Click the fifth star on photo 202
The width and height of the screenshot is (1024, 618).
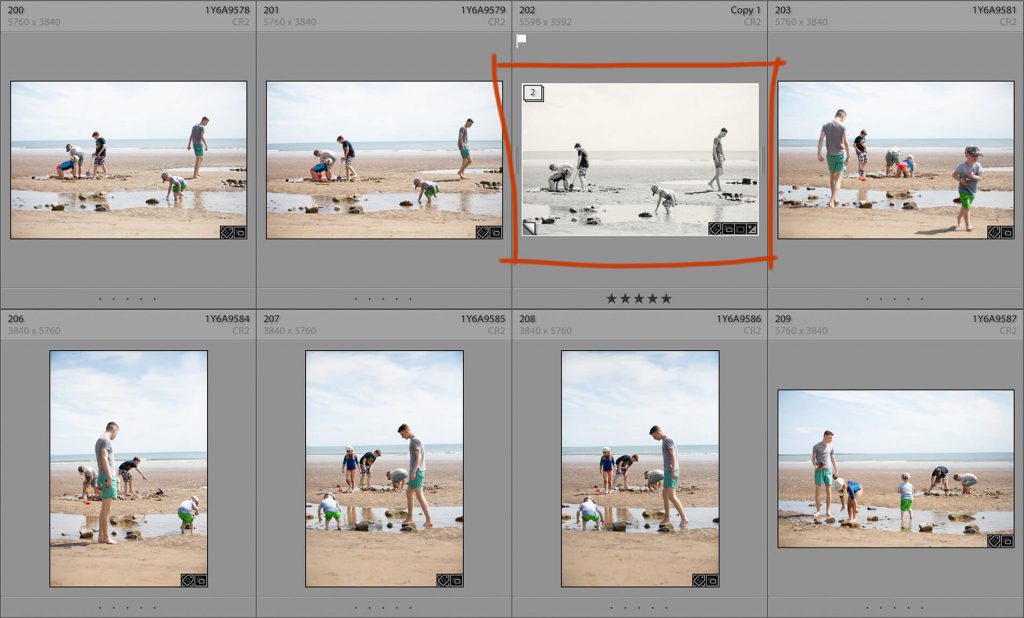pyautogui.click(x=666, y=299)
